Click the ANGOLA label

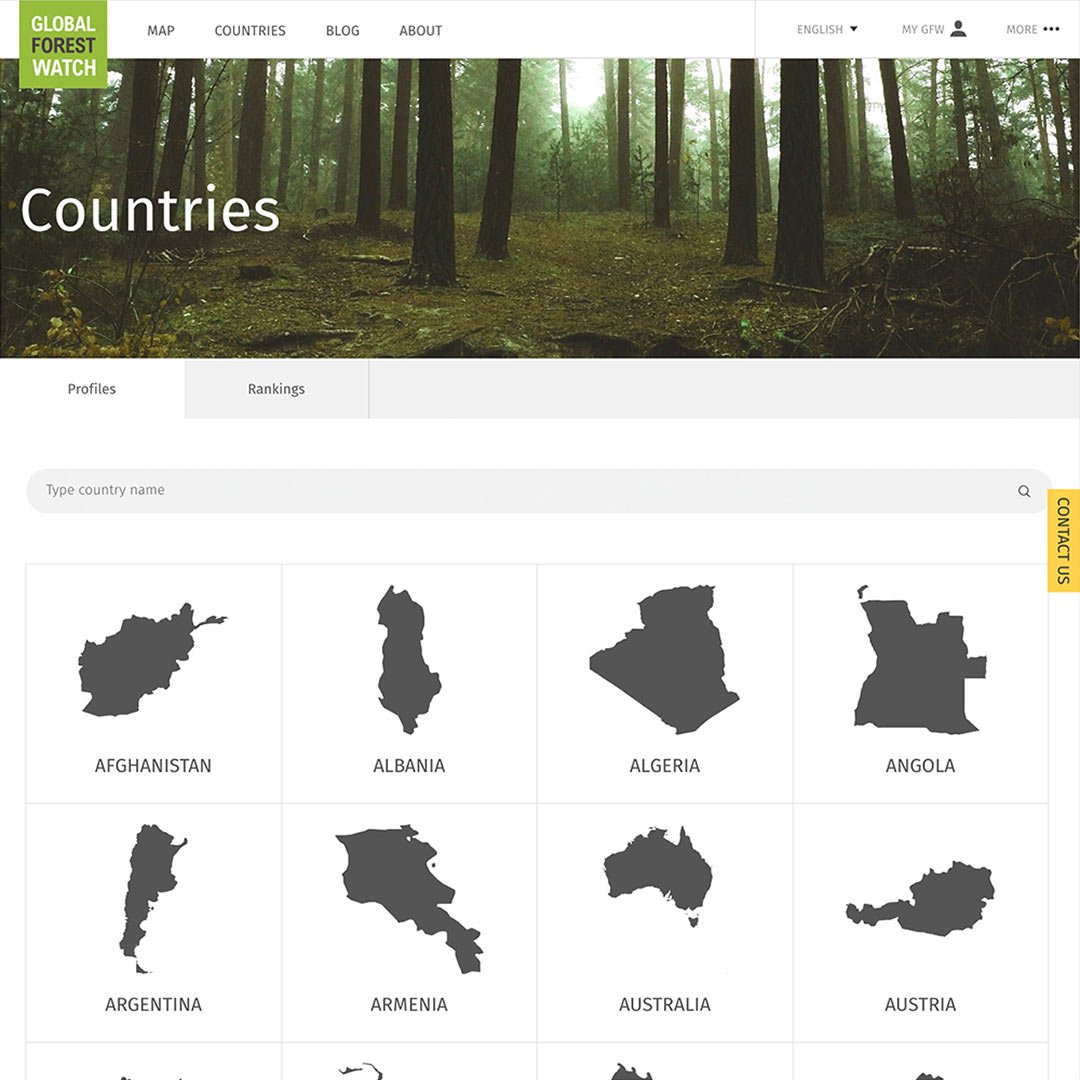coord(920,766)
